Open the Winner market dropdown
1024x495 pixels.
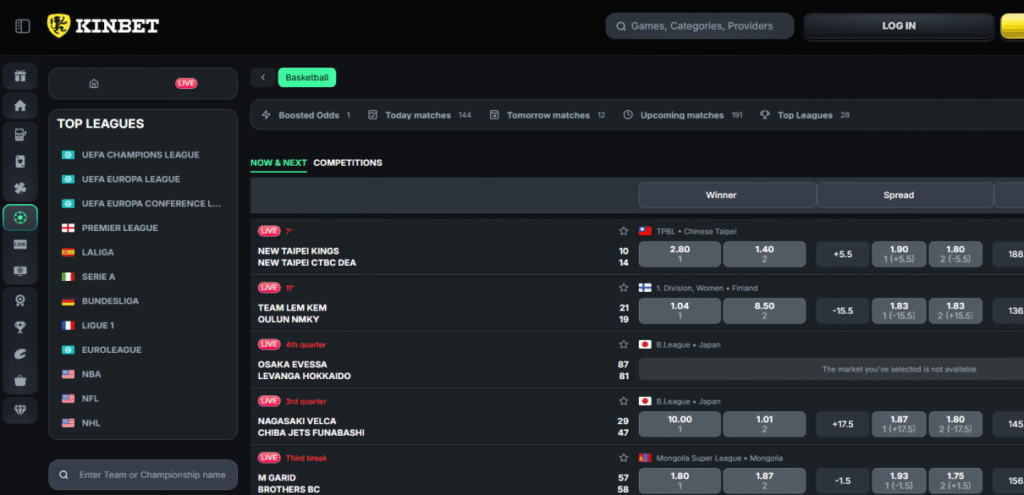tap(728, 195)
